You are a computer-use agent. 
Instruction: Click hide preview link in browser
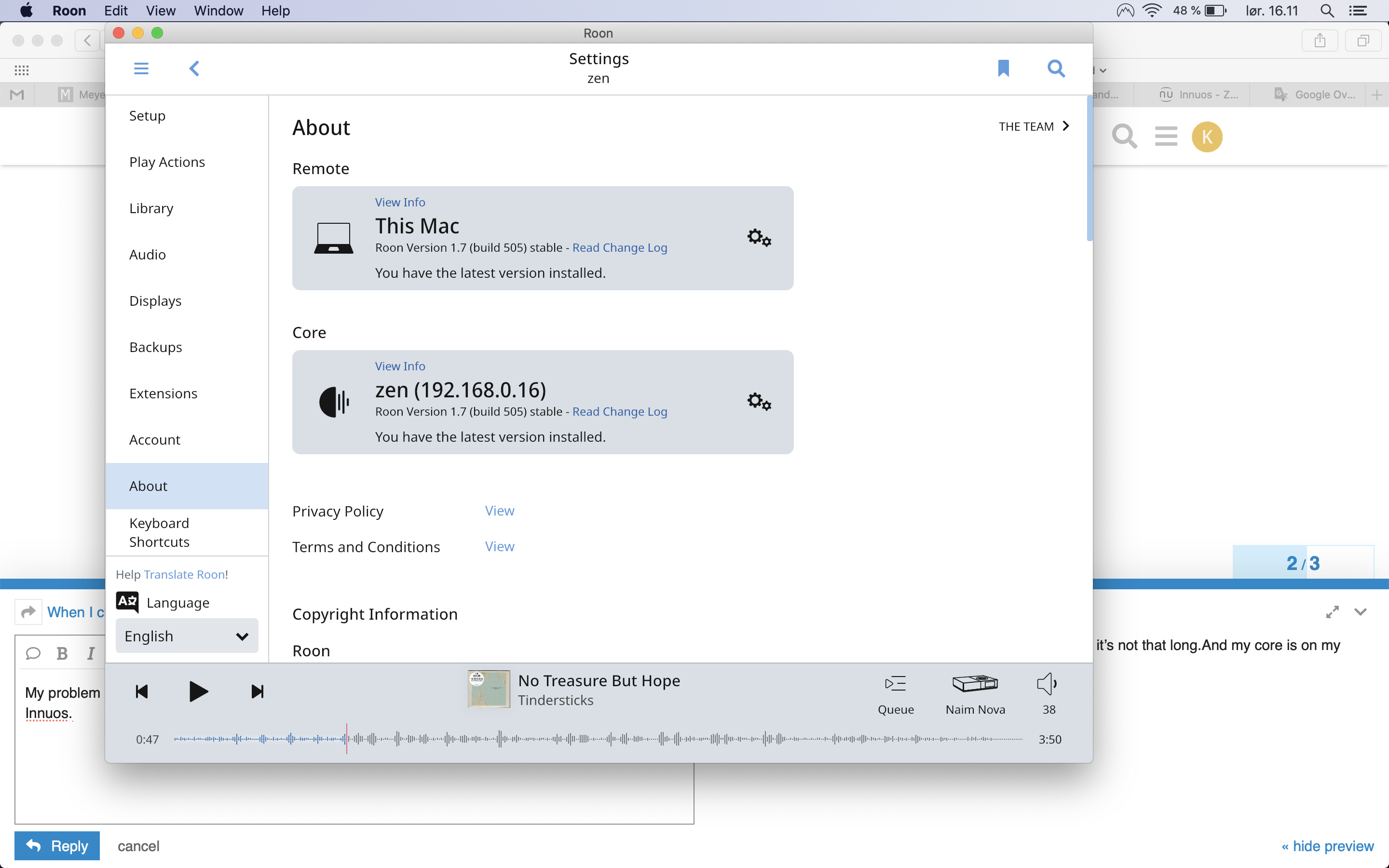pos(1328,846)
